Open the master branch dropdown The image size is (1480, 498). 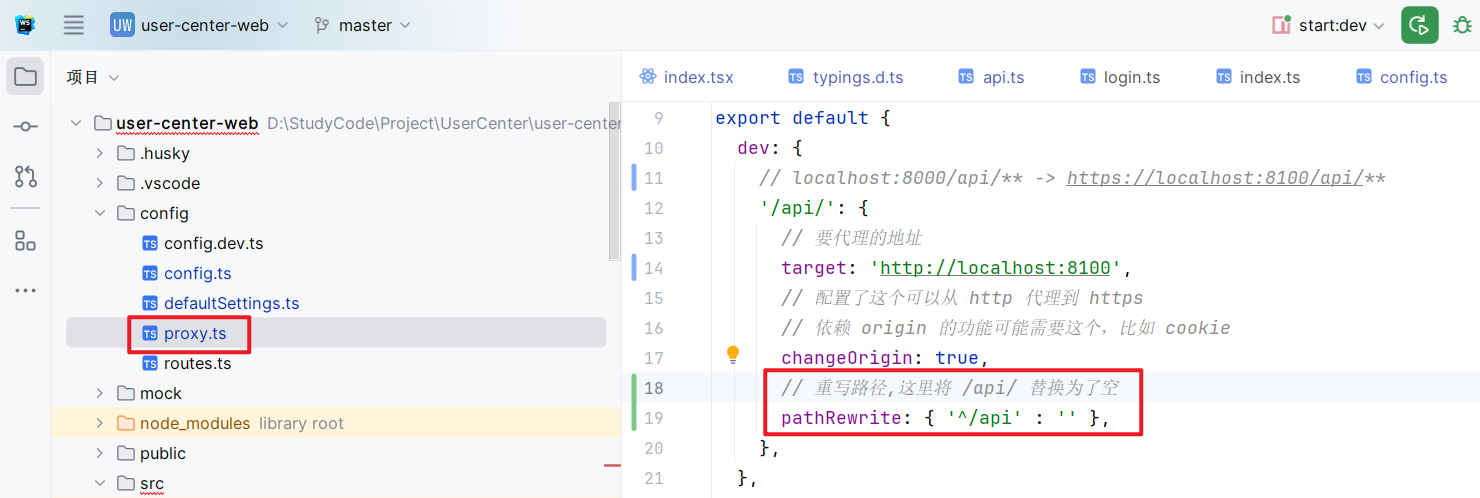[362, 25]
